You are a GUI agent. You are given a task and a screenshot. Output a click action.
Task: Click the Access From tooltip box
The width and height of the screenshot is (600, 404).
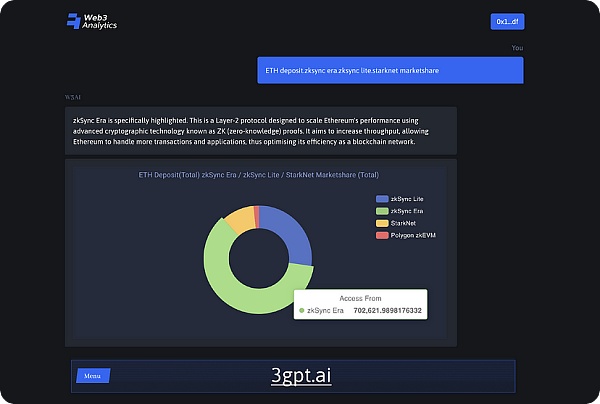360,304
